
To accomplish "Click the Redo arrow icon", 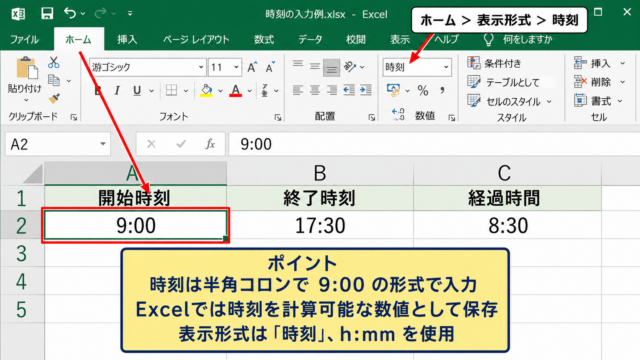I will click(x=100, y=13).
